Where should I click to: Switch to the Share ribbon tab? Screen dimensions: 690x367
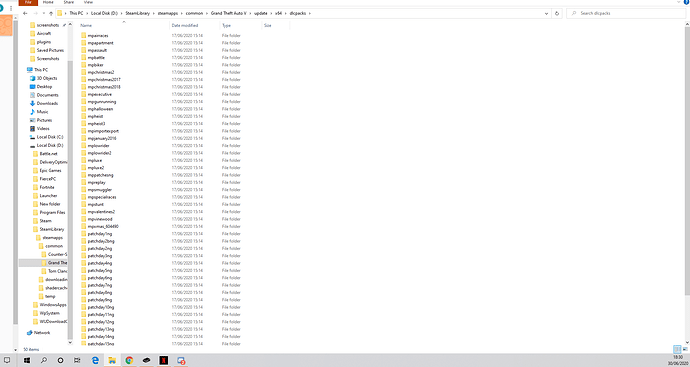click(68, 2)
